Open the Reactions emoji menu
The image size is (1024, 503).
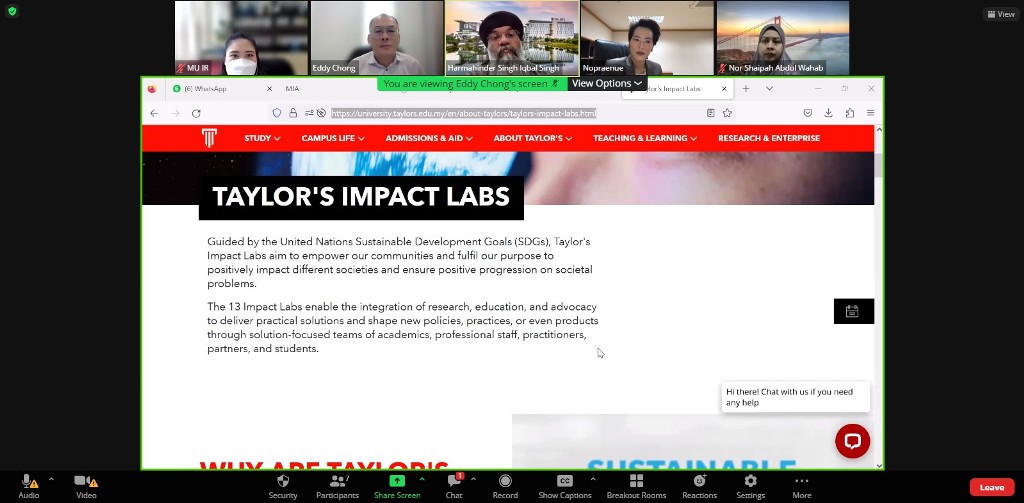[699, 481]
